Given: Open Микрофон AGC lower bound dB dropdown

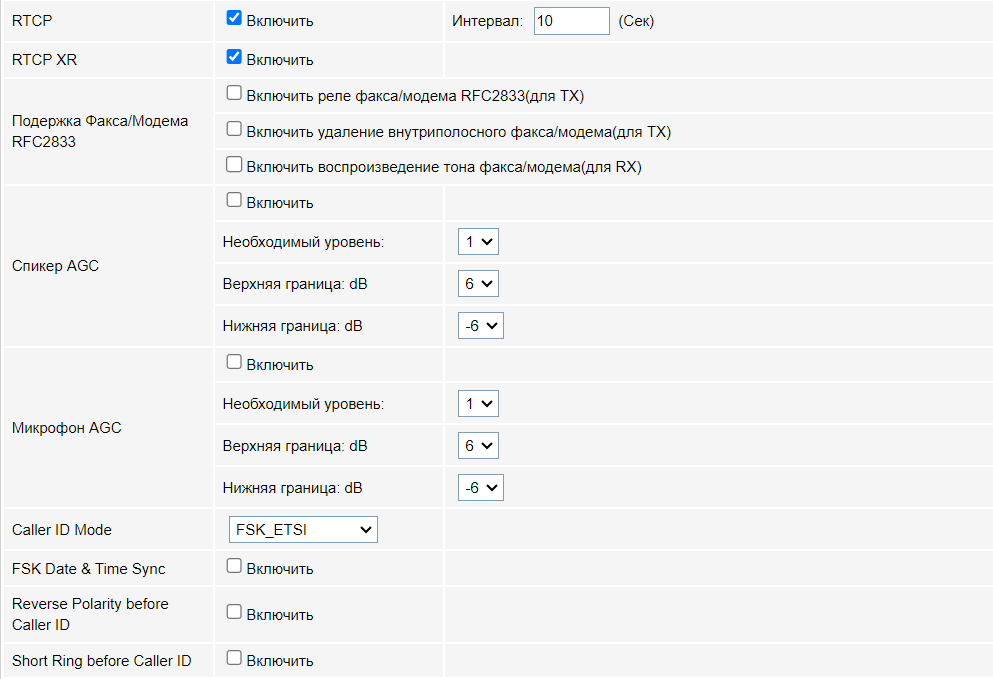Looking at the screenshot, I should 481,488.
